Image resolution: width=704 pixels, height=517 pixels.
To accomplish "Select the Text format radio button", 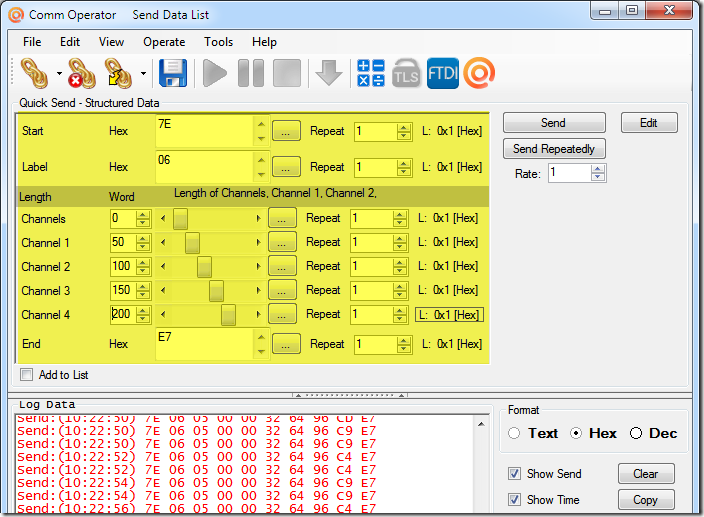I will click(x=514, y=433).
